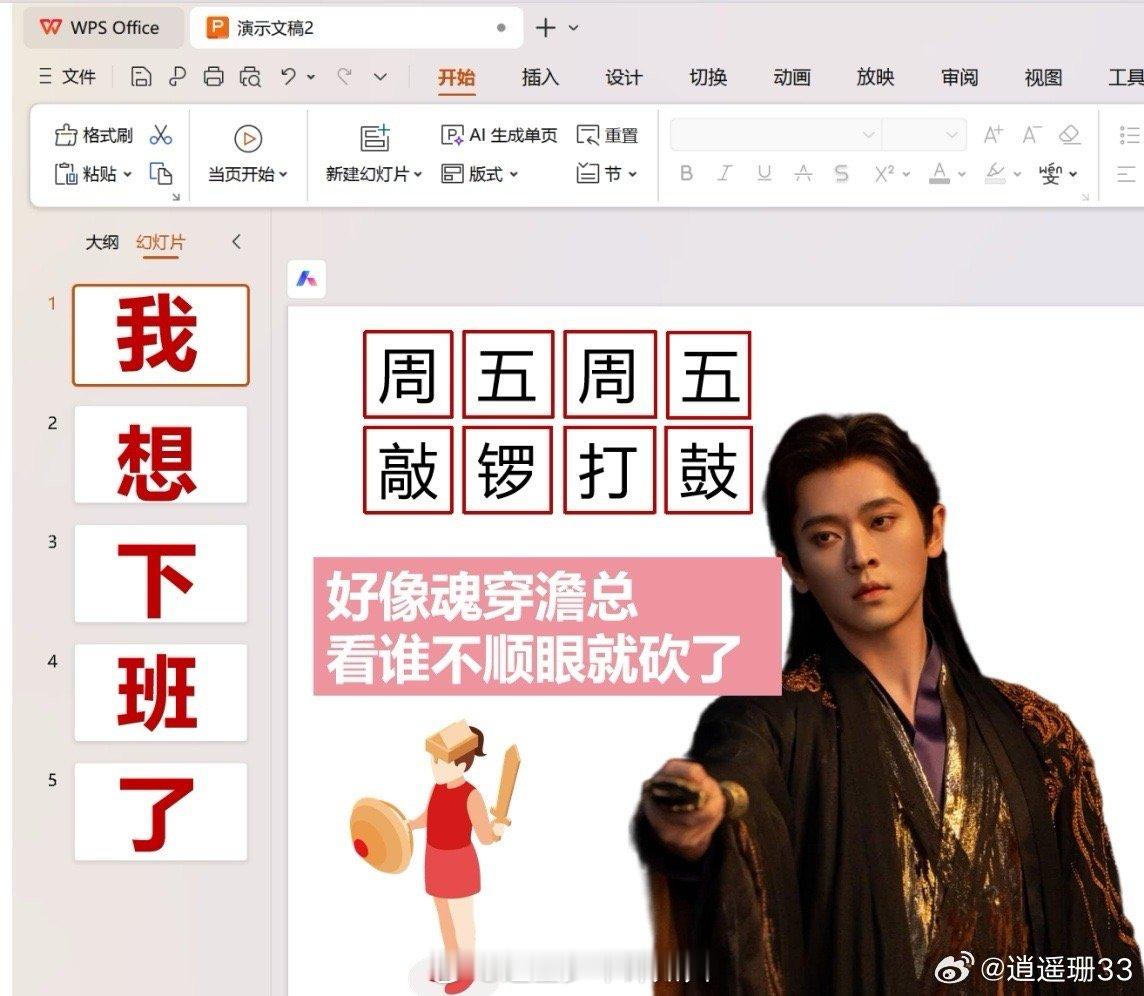Click the font color A swatch
Screen dimensions: 1144x996
(940, 173)
